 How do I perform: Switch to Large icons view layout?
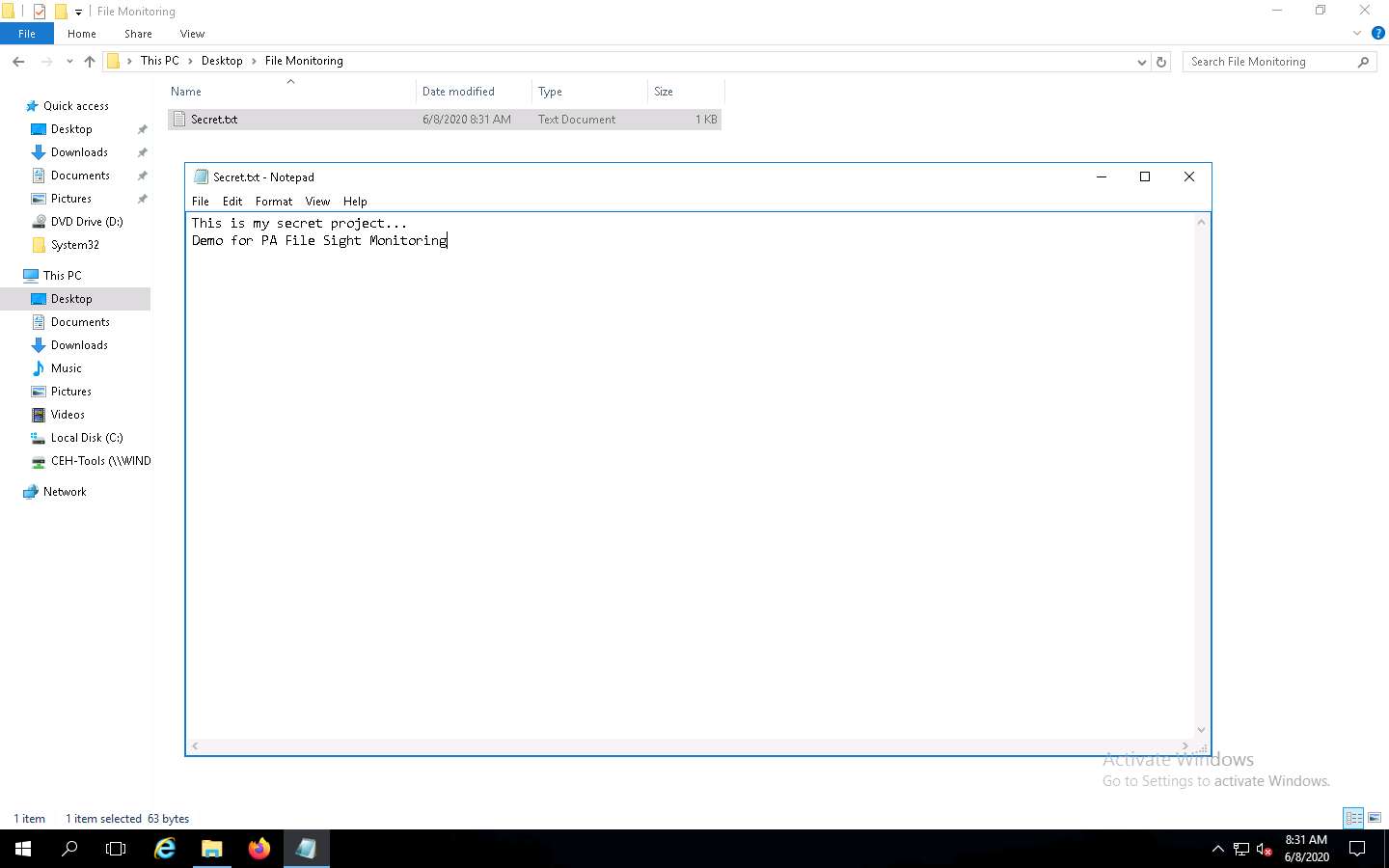pyautogui.click(x=1375, y=818)
